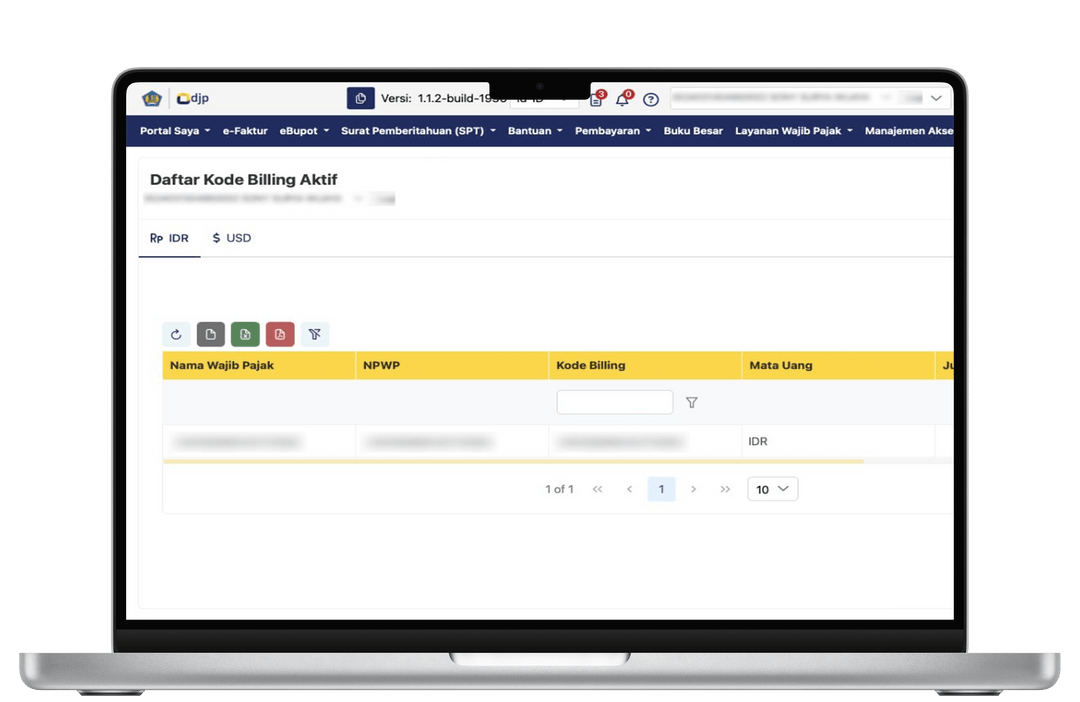Go to the next page arrow
This screenshot has height=702, width=1080.
(x=694, y=489)
